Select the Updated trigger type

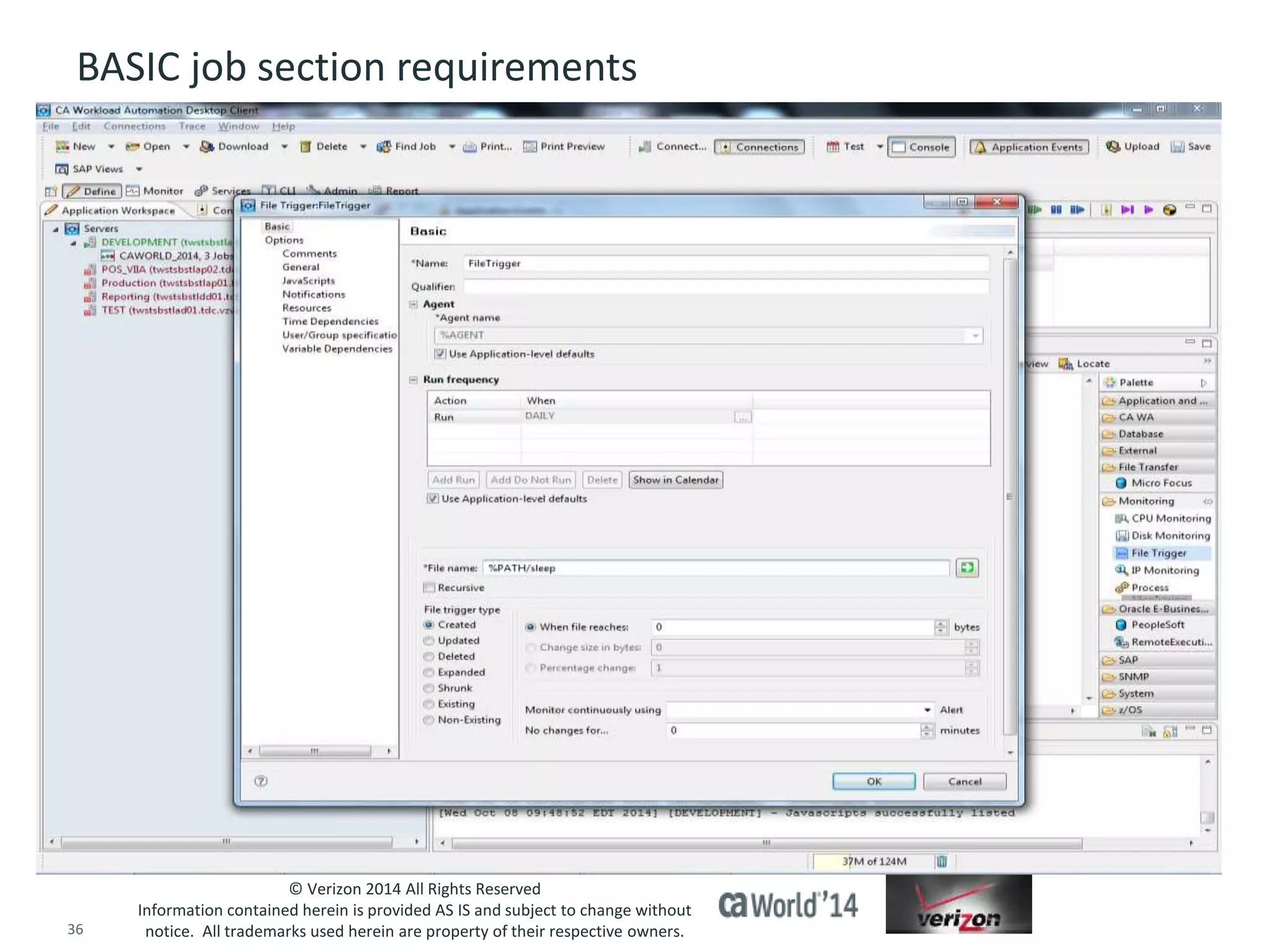[429, 641]
